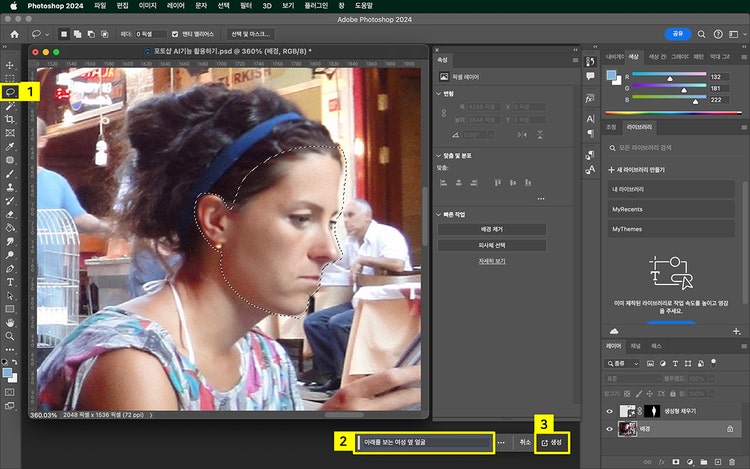
Task: Open the search magnifier icon at top right
Action: click(x=702, y=33)
